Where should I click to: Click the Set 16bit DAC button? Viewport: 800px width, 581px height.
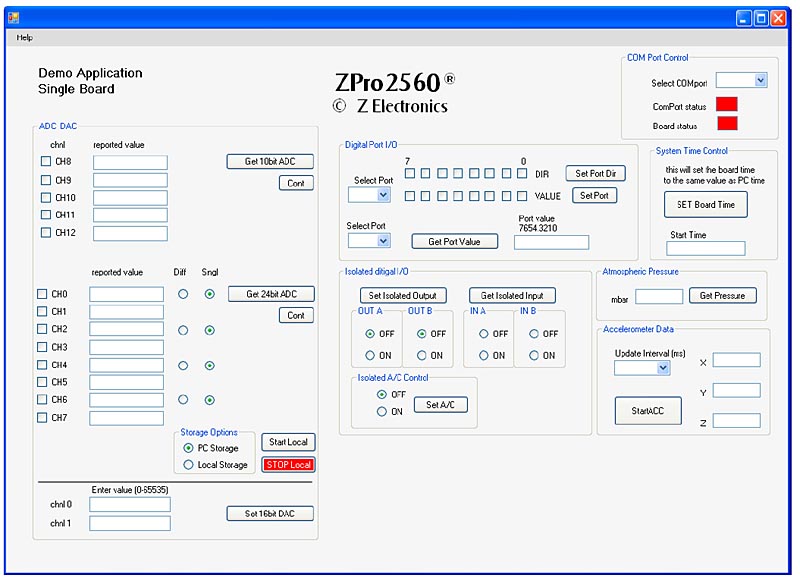270,513
